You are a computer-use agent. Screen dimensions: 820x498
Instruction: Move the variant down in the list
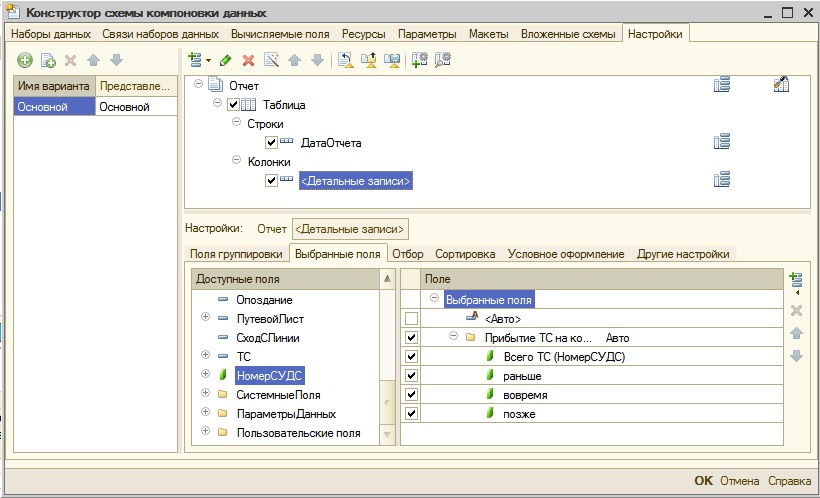tap(116, 60)
